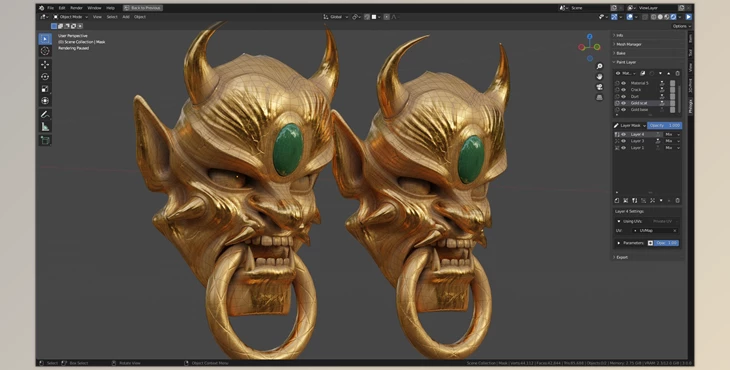The image size is (730, 370).
Task: Open the Object Mode dropdown
Action: (x=70, y=17)
